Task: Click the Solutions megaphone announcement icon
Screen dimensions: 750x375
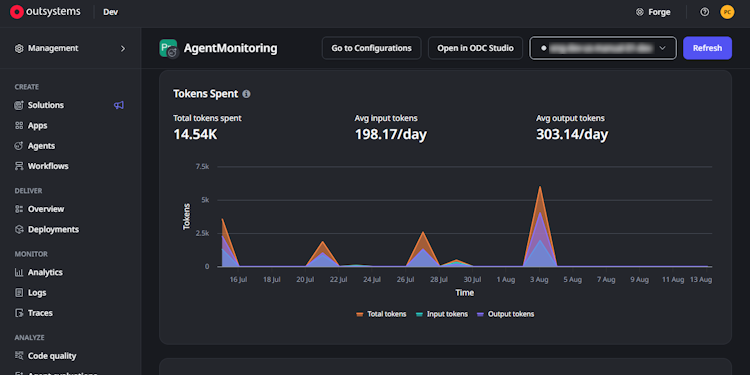Action: (x=119, y=105)
